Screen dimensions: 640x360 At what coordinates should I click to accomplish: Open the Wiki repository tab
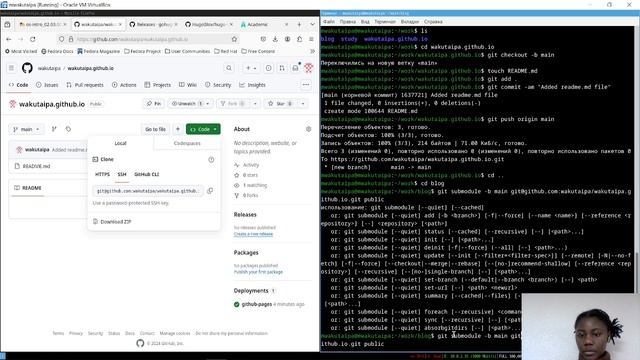coord(188,85)
